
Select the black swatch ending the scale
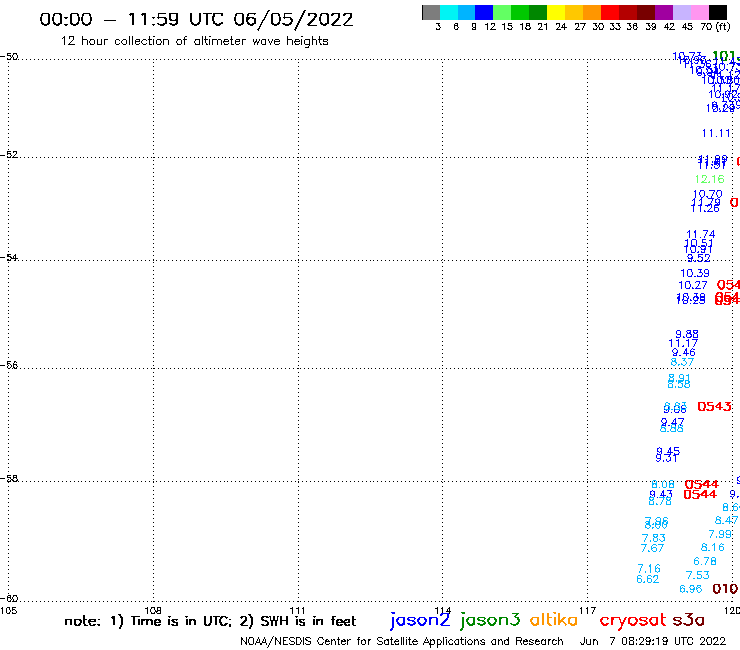(x=718, y=12)
